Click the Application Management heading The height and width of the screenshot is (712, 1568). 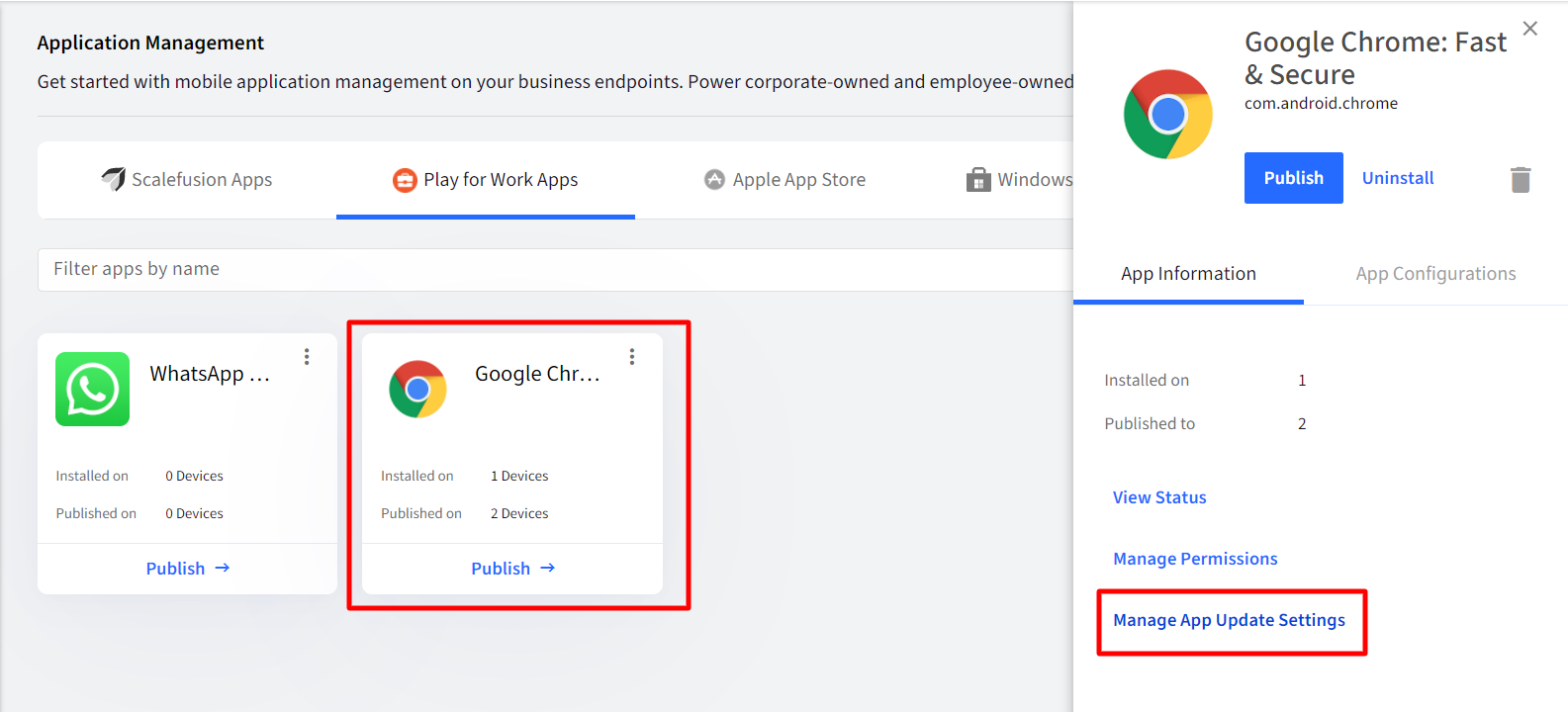coord(150,43)
